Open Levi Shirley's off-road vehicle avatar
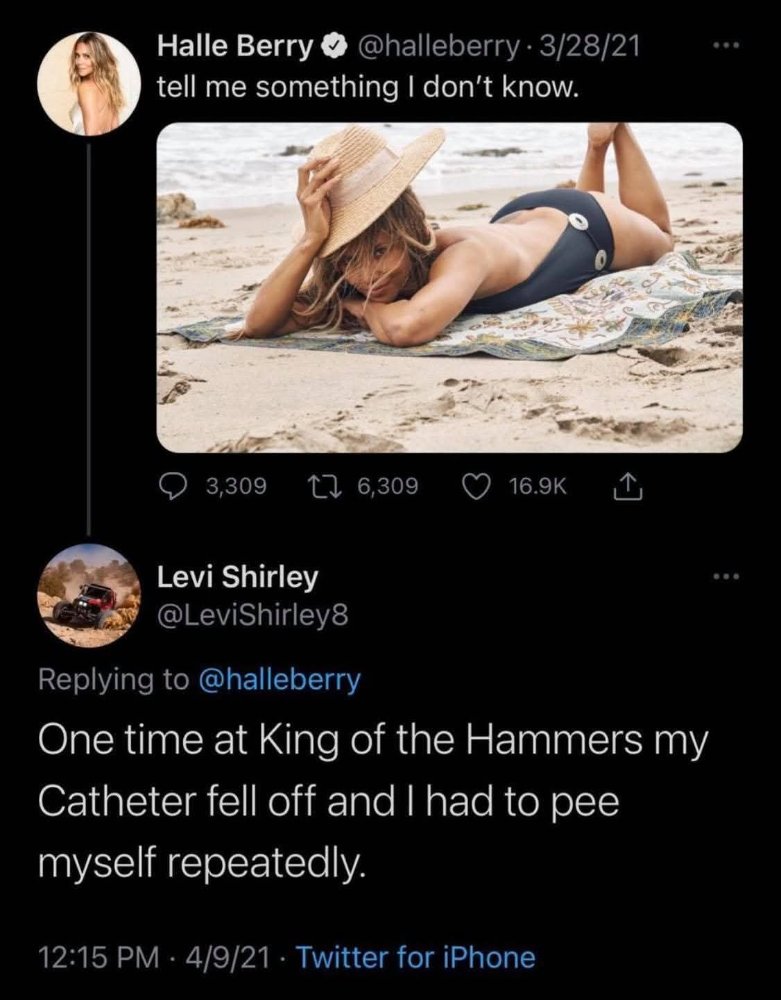This screenshot has height=1000, width=781. coord(88,596)
